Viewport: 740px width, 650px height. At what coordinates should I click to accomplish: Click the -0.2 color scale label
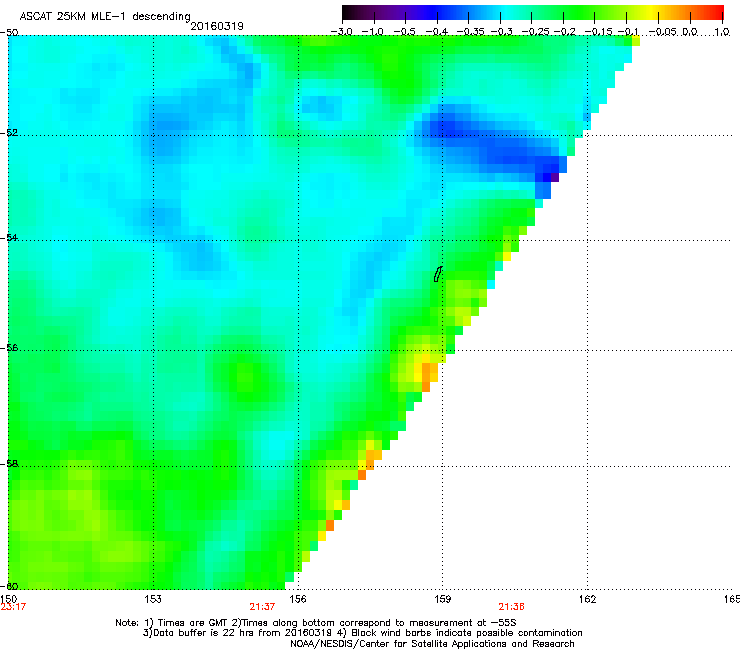tap(564, 32)
